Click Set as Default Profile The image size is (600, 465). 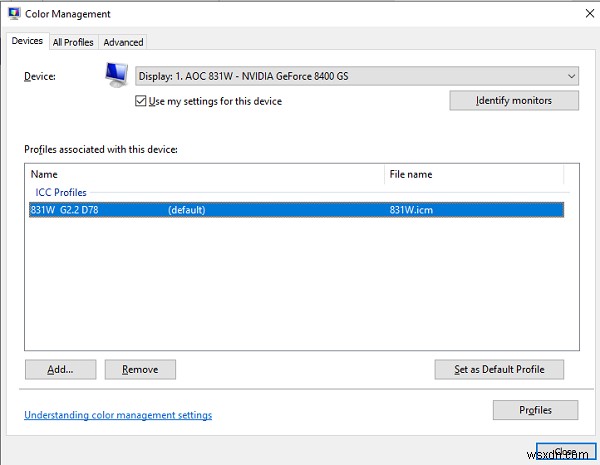coord(499,369)
